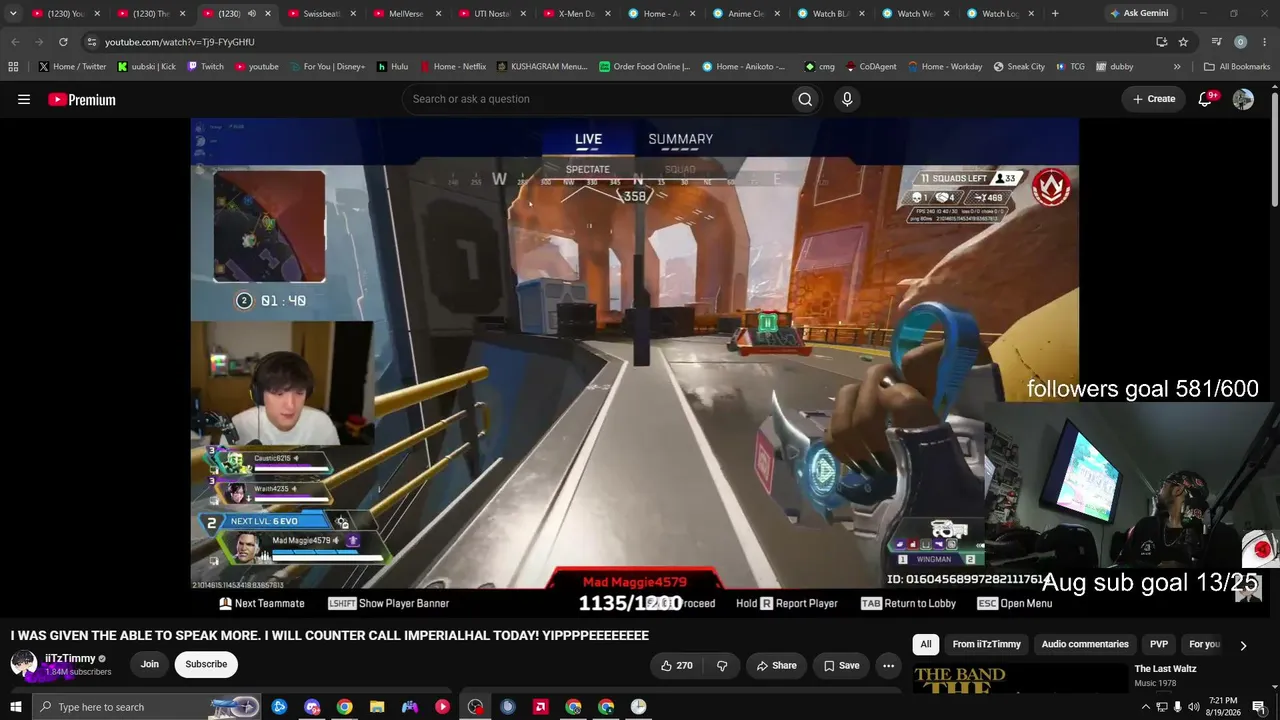This screenshot has width=1280, height=720.
Task: Open the Create menu
Action: 1154,99
